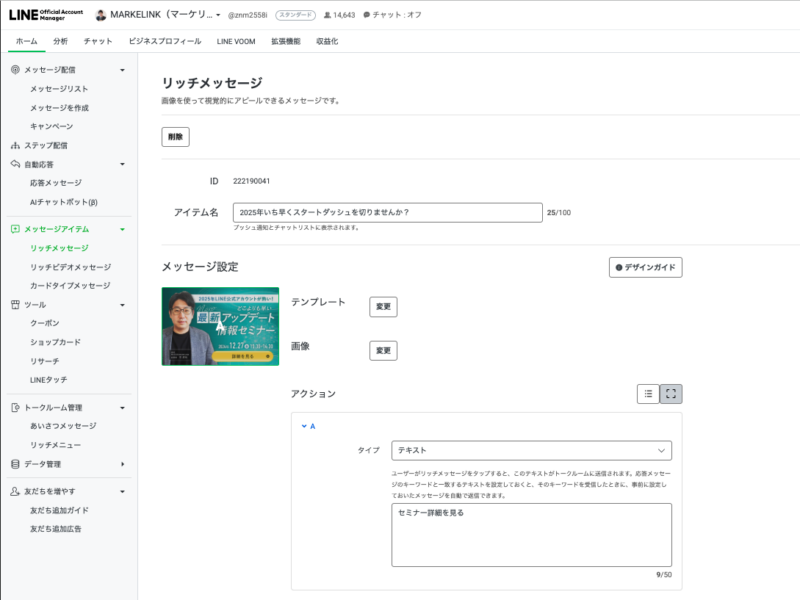
Task: Open the 分析 tab
Action: click(x=61, y=41)
